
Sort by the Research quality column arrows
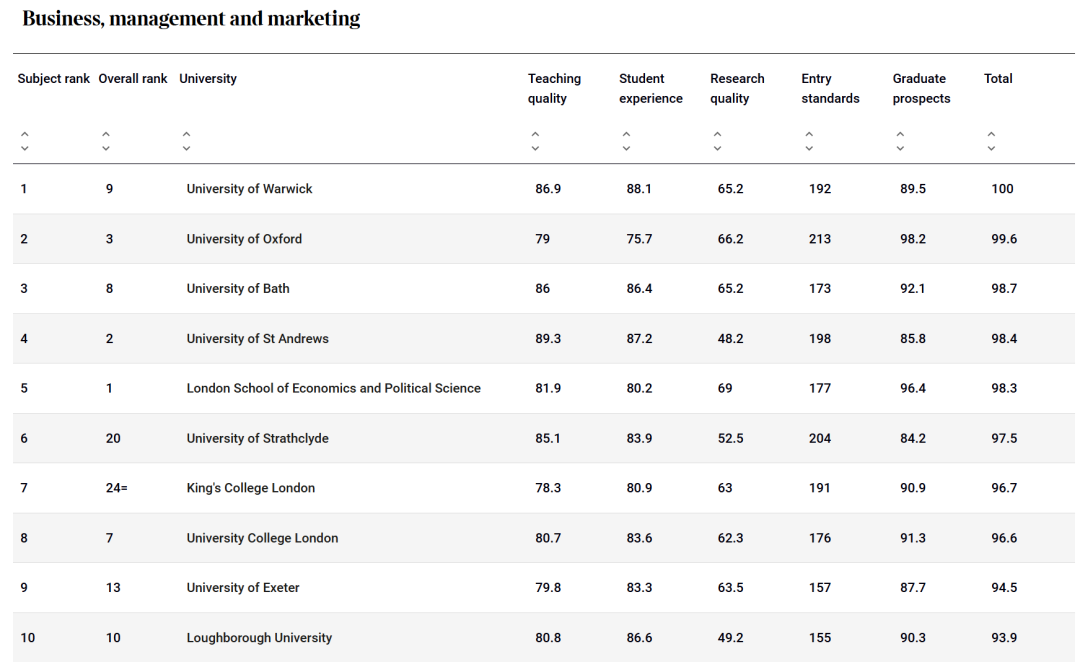click(x=717, y=141)
